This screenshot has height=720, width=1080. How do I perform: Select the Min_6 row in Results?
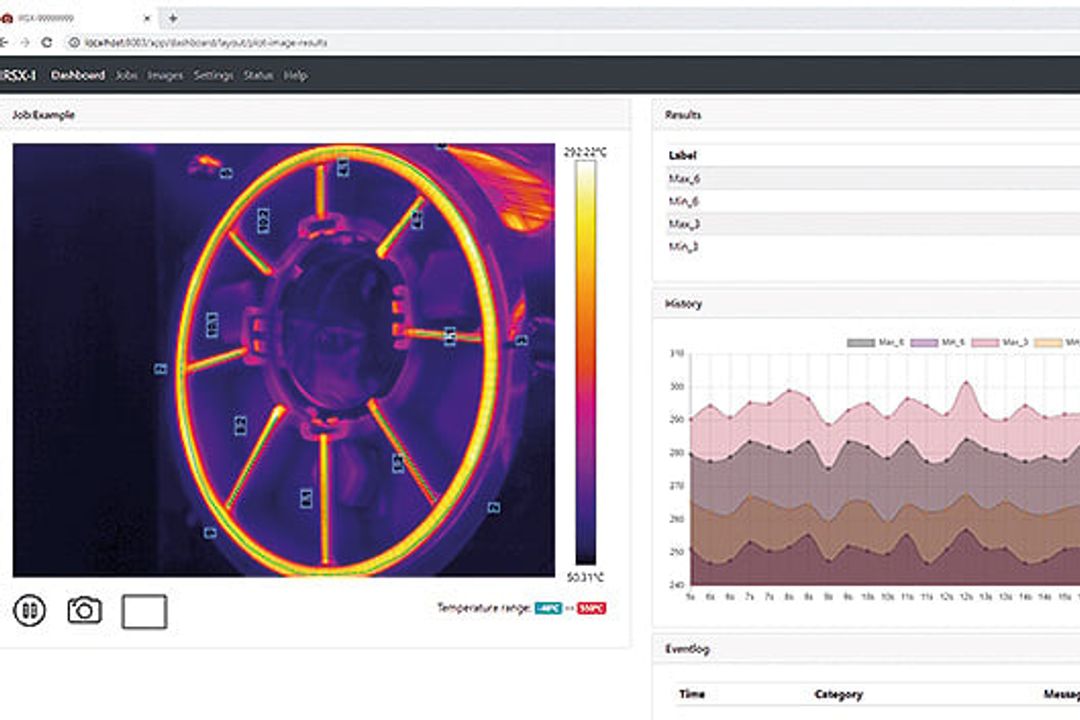pyautogui.click(x=873, y=201)
